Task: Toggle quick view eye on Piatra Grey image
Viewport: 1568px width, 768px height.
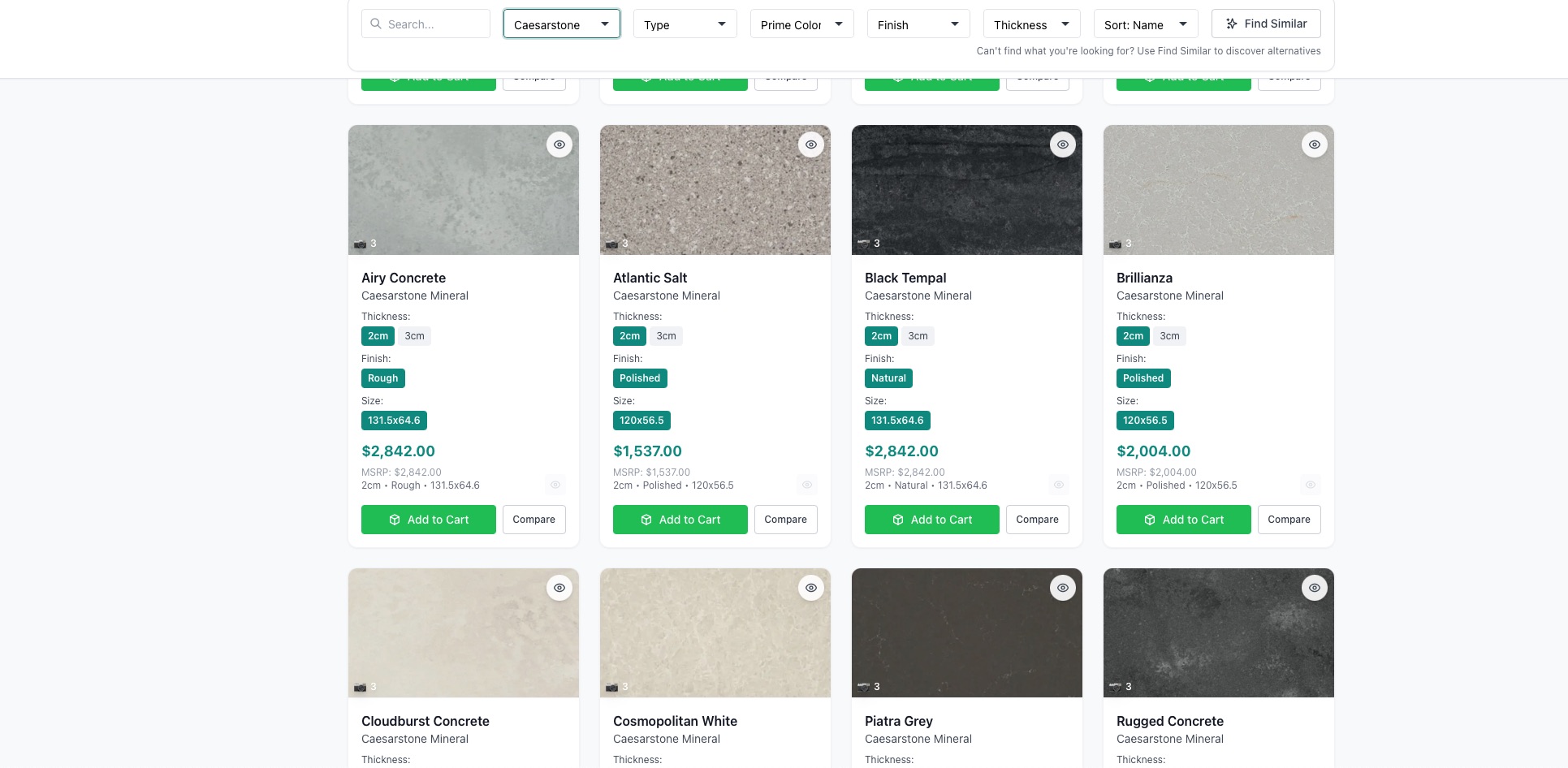Action: (x=1063, y=588)
